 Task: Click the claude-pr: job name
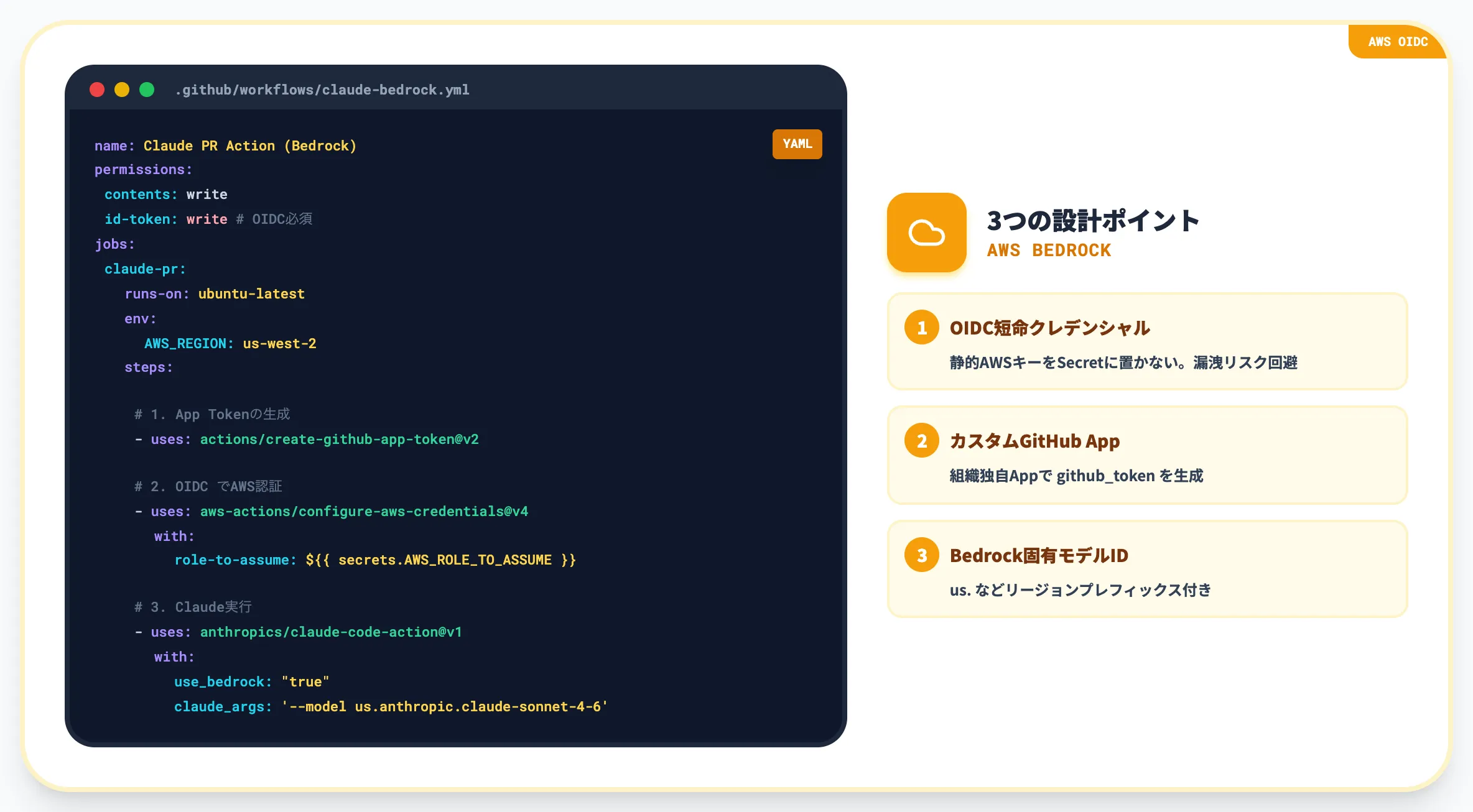(x=145, y=269)
